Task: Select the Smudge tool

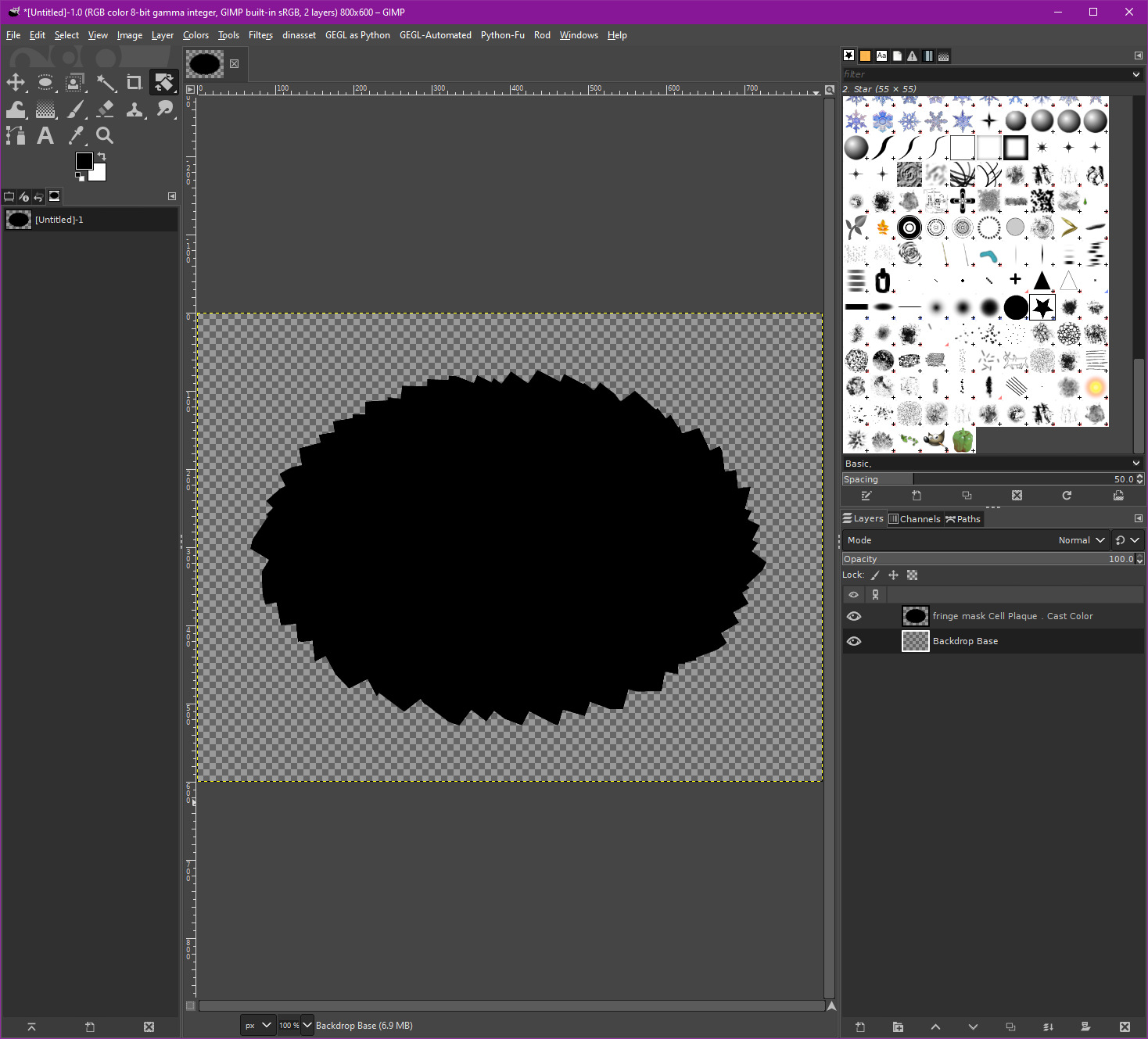Action: [164, 109]
